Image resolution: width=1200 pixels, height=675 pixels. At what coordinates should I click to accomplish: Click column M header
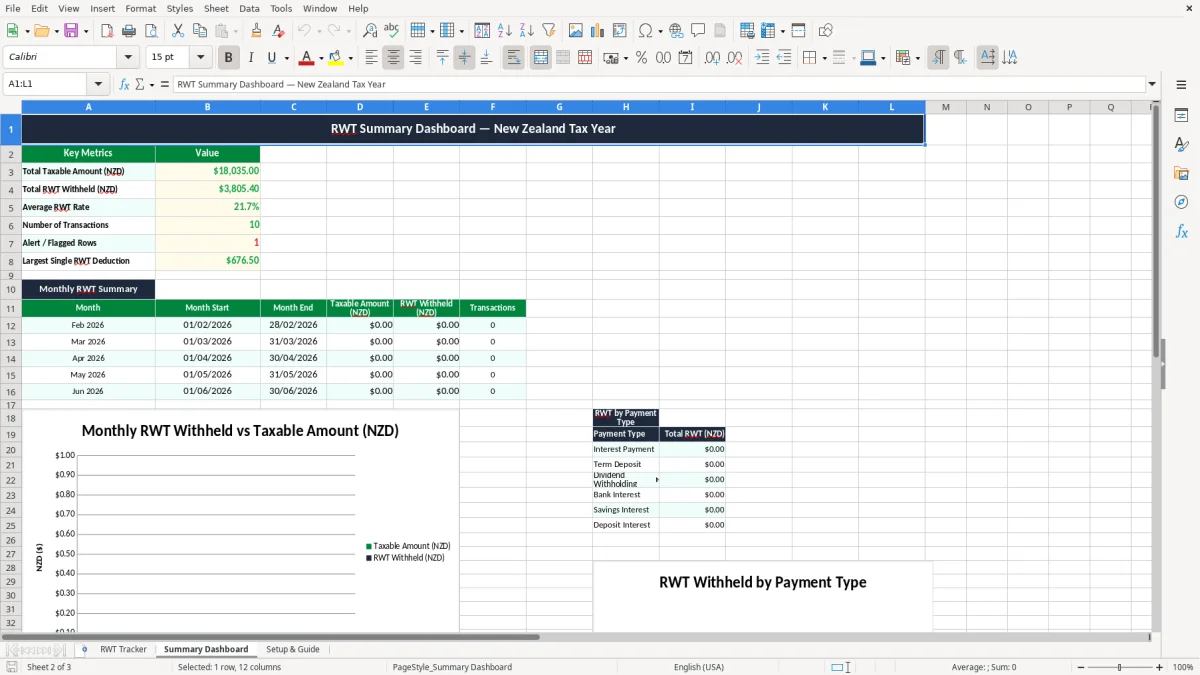click(945, 107)
